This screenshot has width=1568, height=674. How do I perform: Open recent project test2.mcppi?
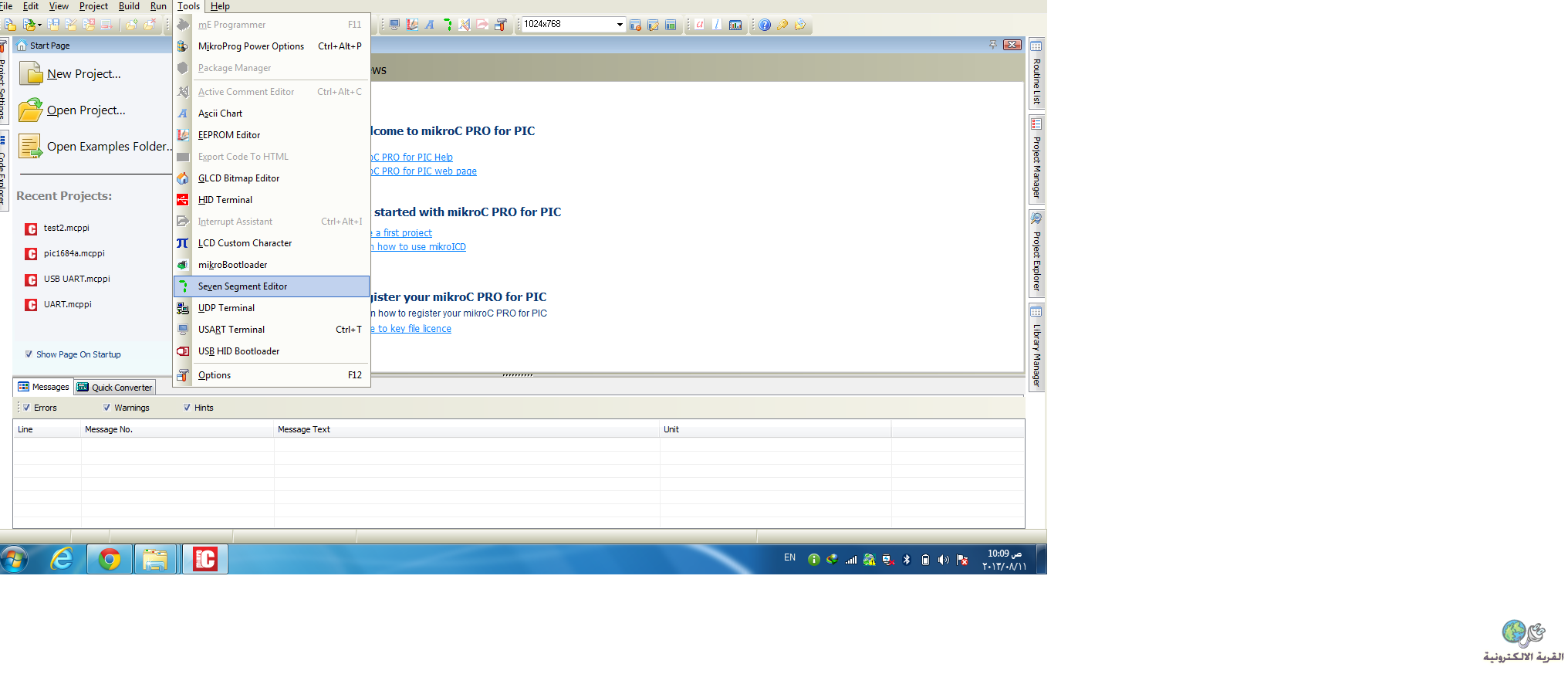66,228
